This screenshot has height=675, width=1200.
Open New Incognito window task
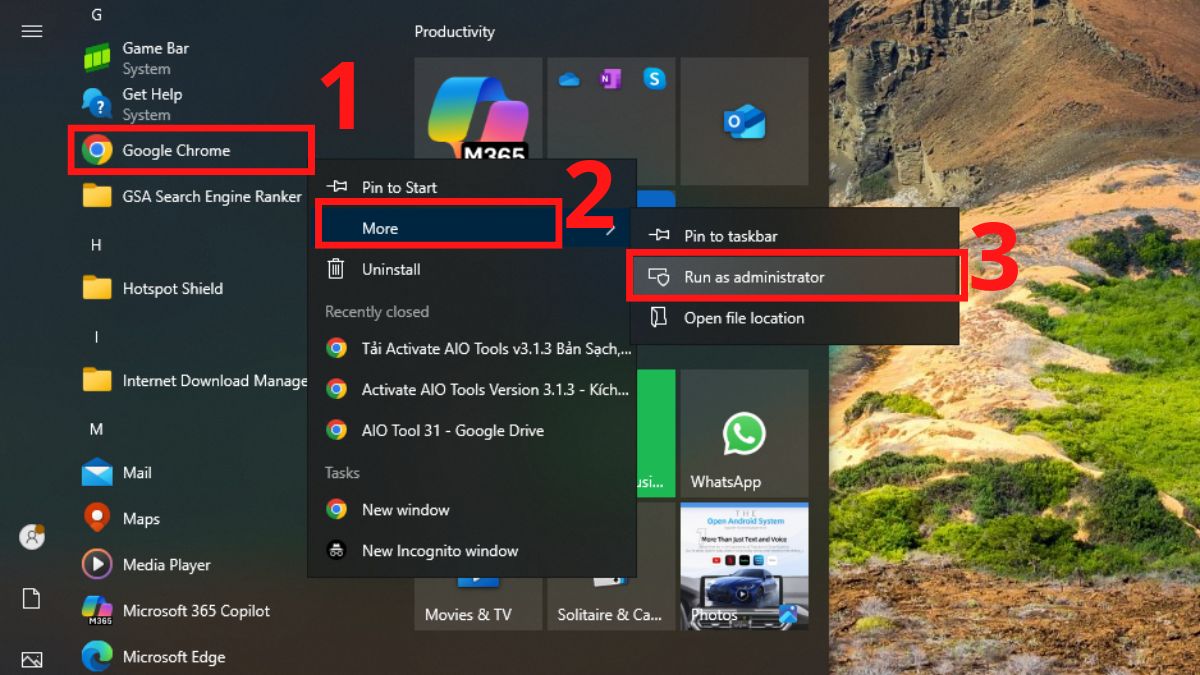[x=471, y=550]
